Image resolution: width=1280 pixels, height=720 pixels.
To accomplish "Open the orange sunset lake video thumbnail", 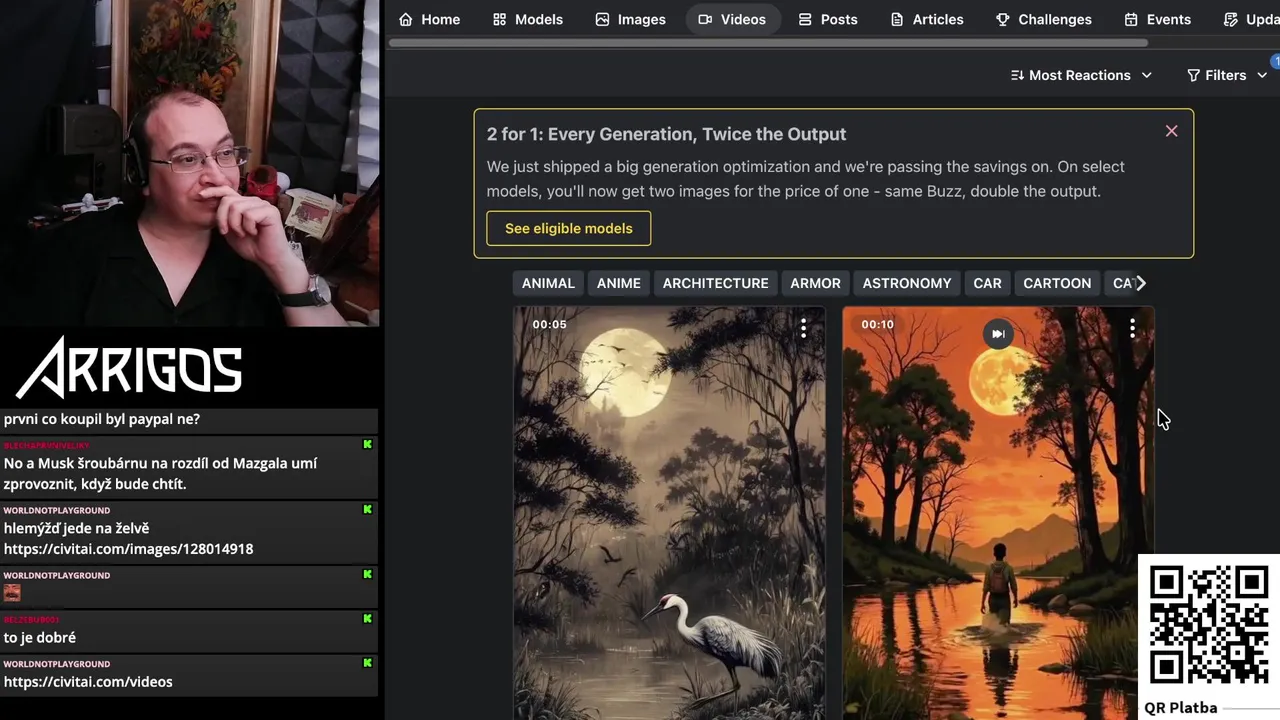I will point(998,513).
